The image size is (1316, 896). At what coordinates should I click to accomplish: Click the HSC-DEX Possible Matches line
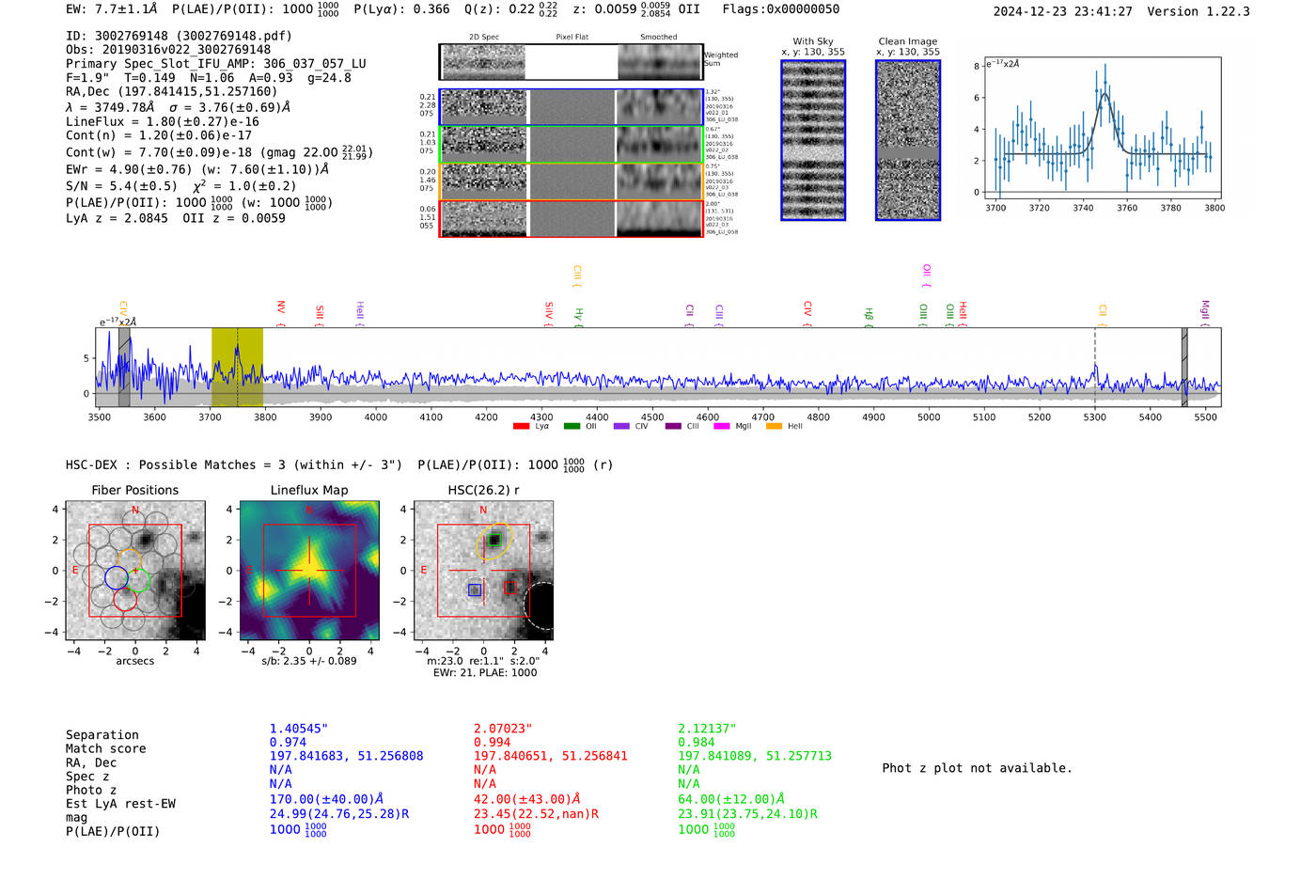(339, 464)
